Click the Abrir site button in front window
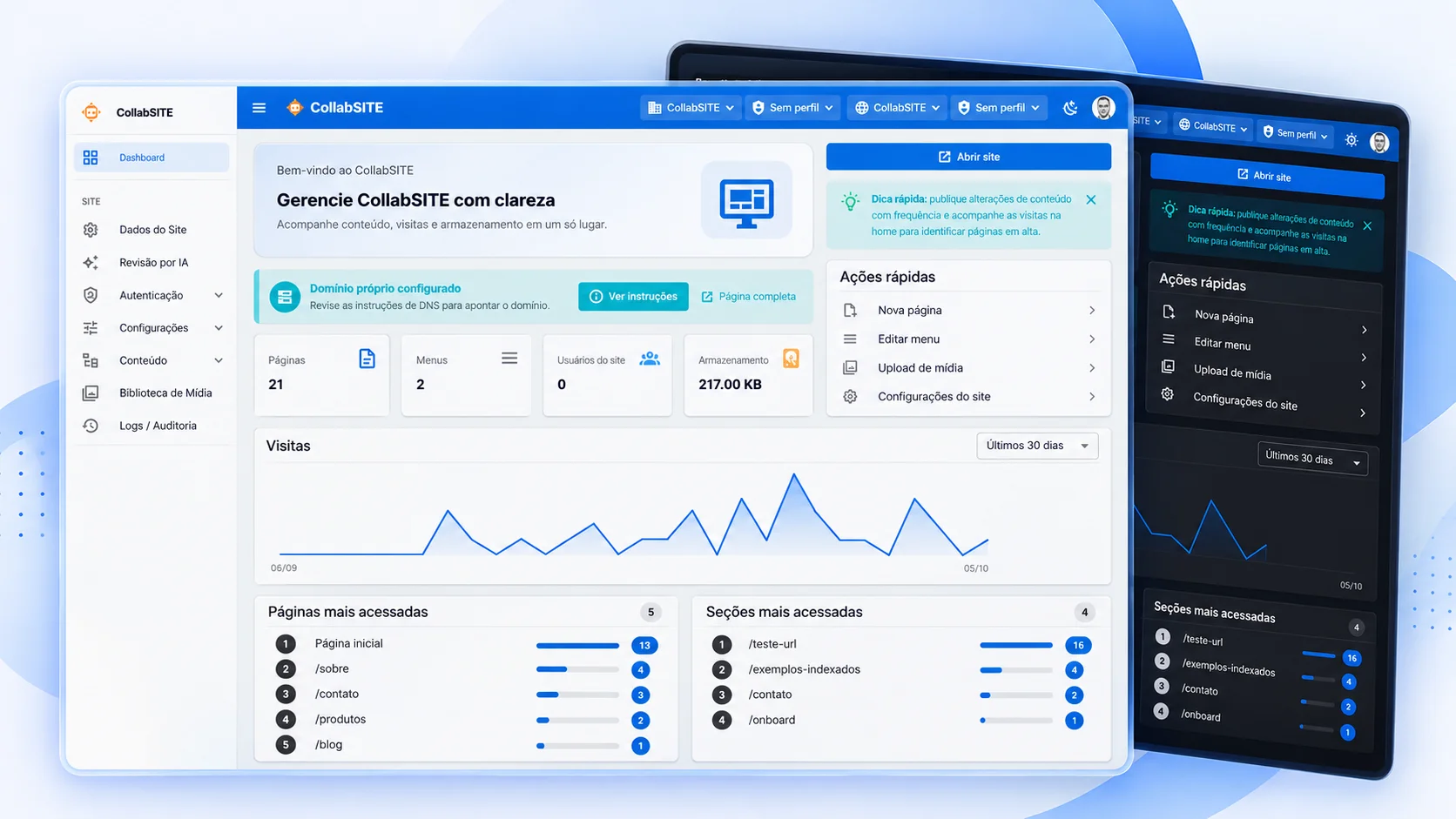Image resolution: width=1456 pixels, height=819 pixels. coord(968,157)
